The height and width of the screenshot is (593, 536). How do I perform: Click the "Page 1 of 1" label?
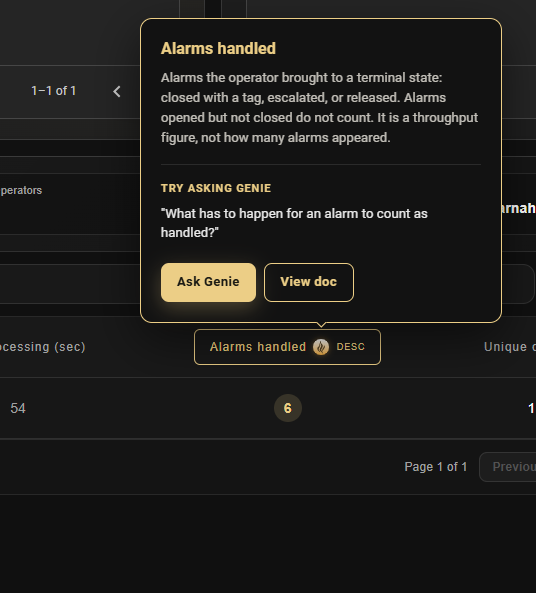435,467
